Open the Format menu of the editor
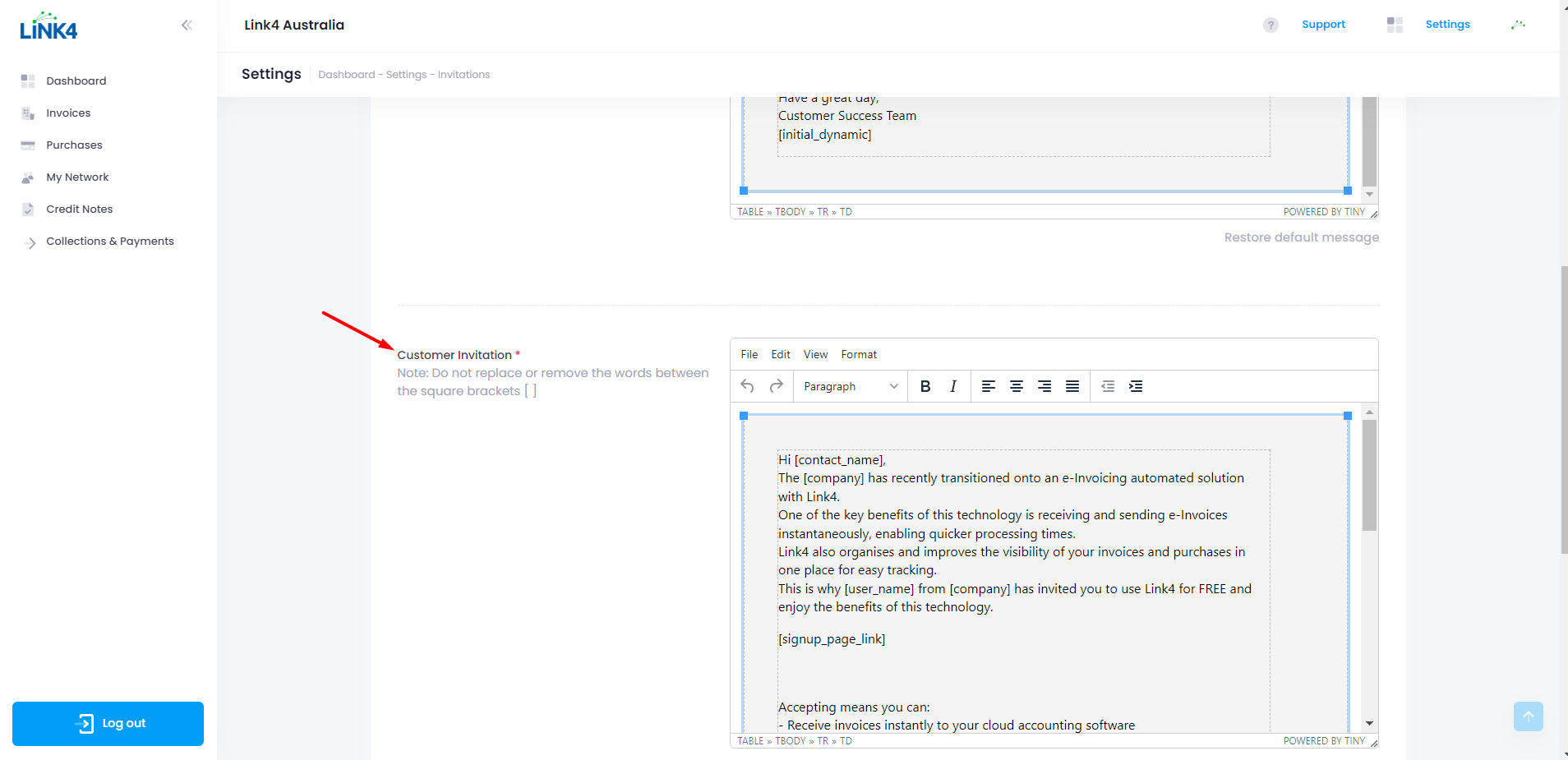This screenshot has height=760, width=1568. coord(859,354)
